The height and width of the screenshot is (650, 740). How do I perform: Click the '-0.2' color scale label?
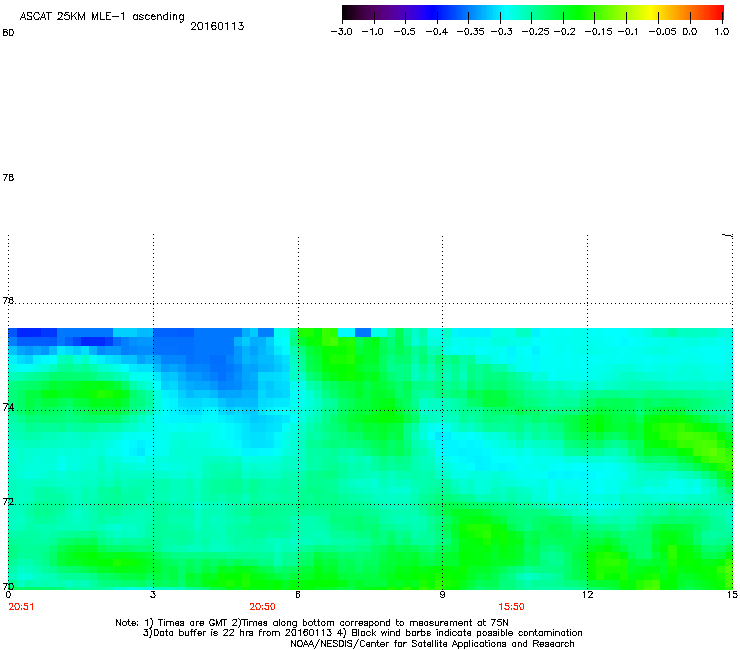point(565,32)
